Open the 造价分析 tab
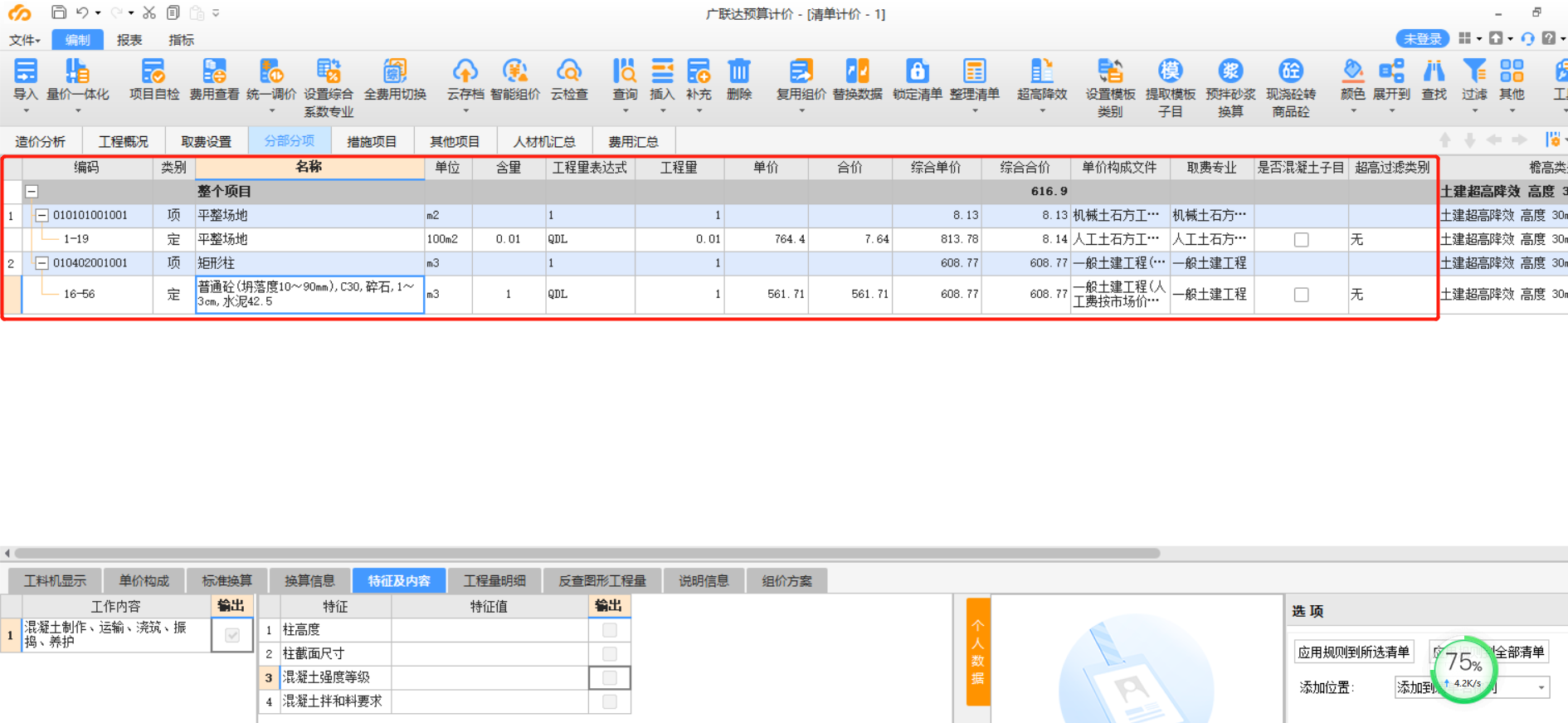 (40, 142)
